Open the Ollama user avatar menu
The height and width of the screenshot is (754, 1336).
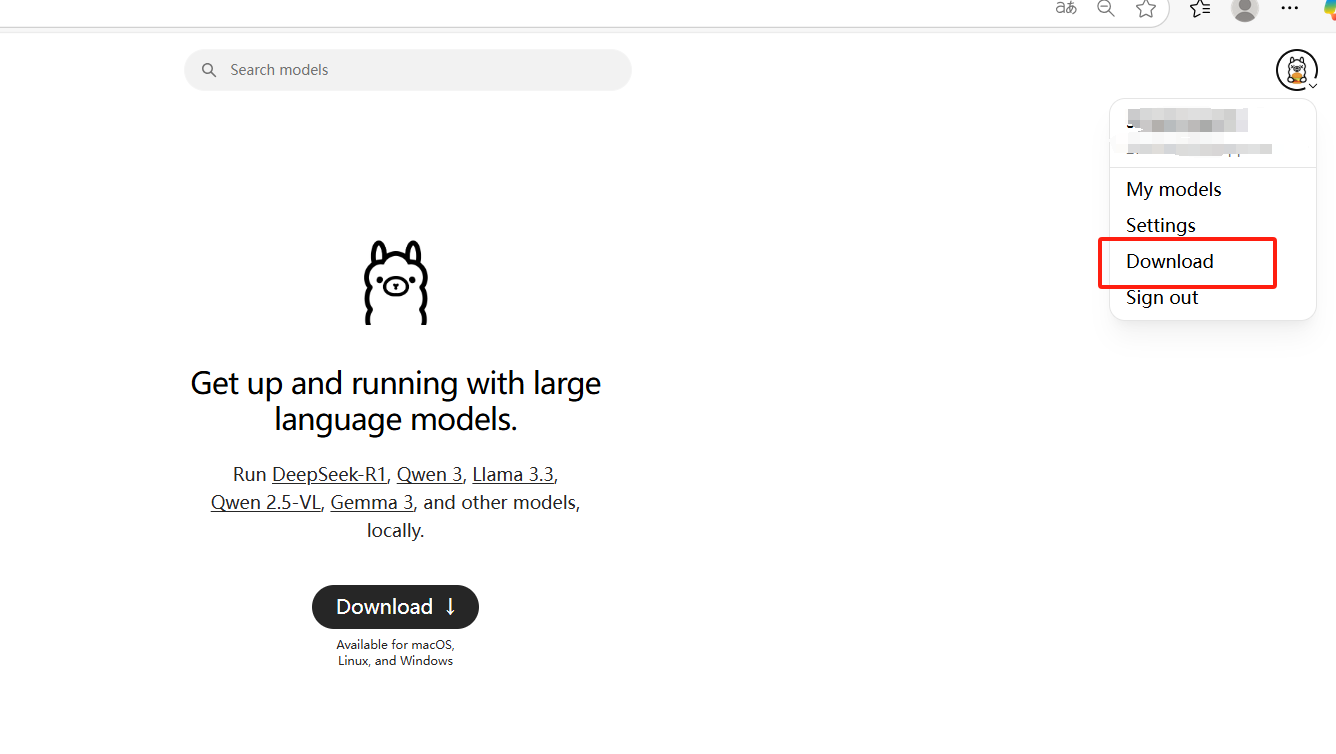tap(1297, 70)
